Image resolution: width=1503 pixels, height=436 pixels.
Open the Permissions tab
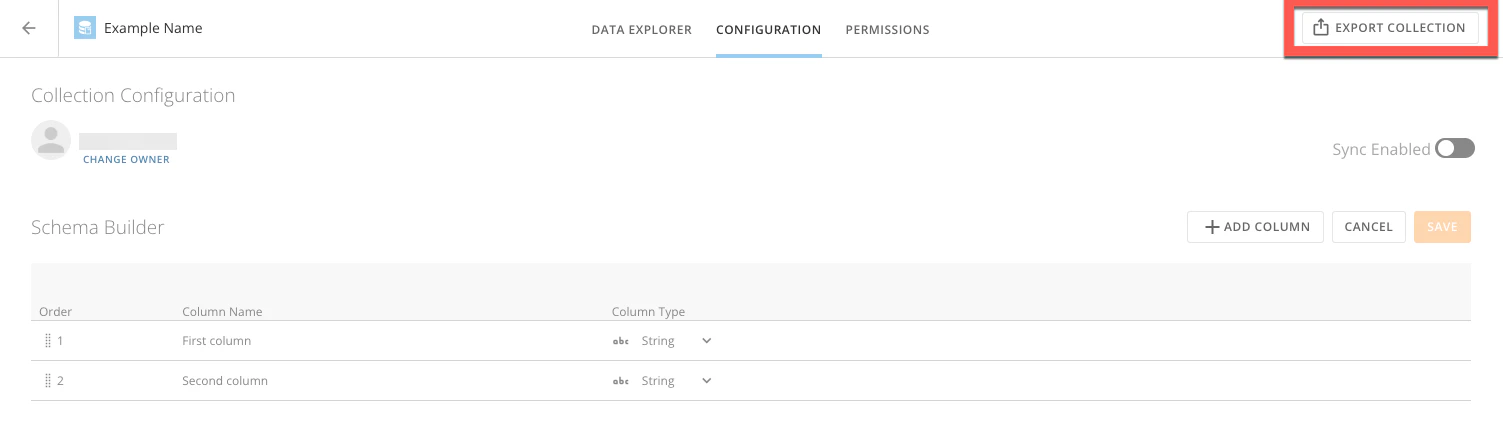coord(887,30)
